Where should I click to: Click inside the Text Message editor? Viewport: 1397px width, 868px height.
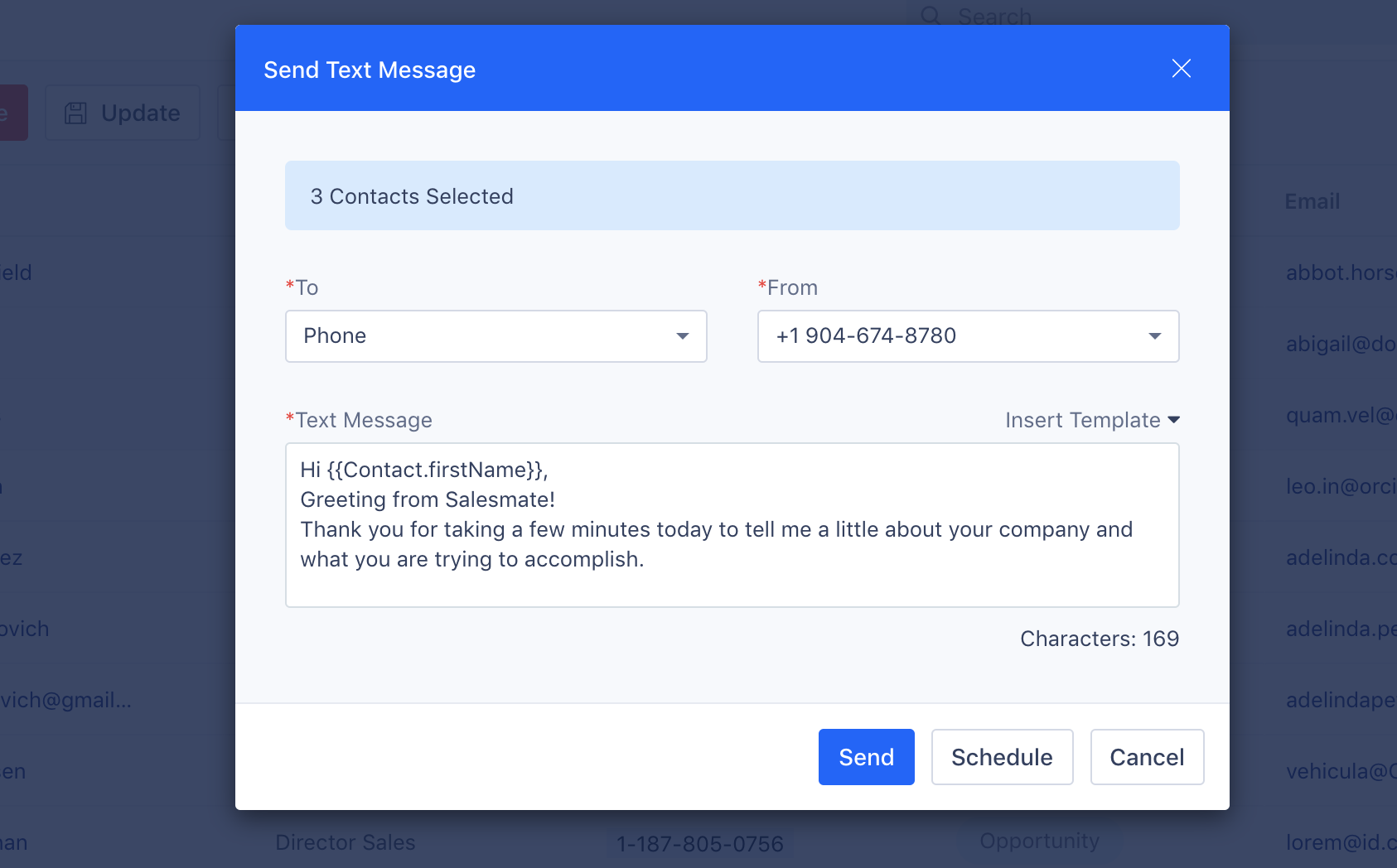coord(732,525)
